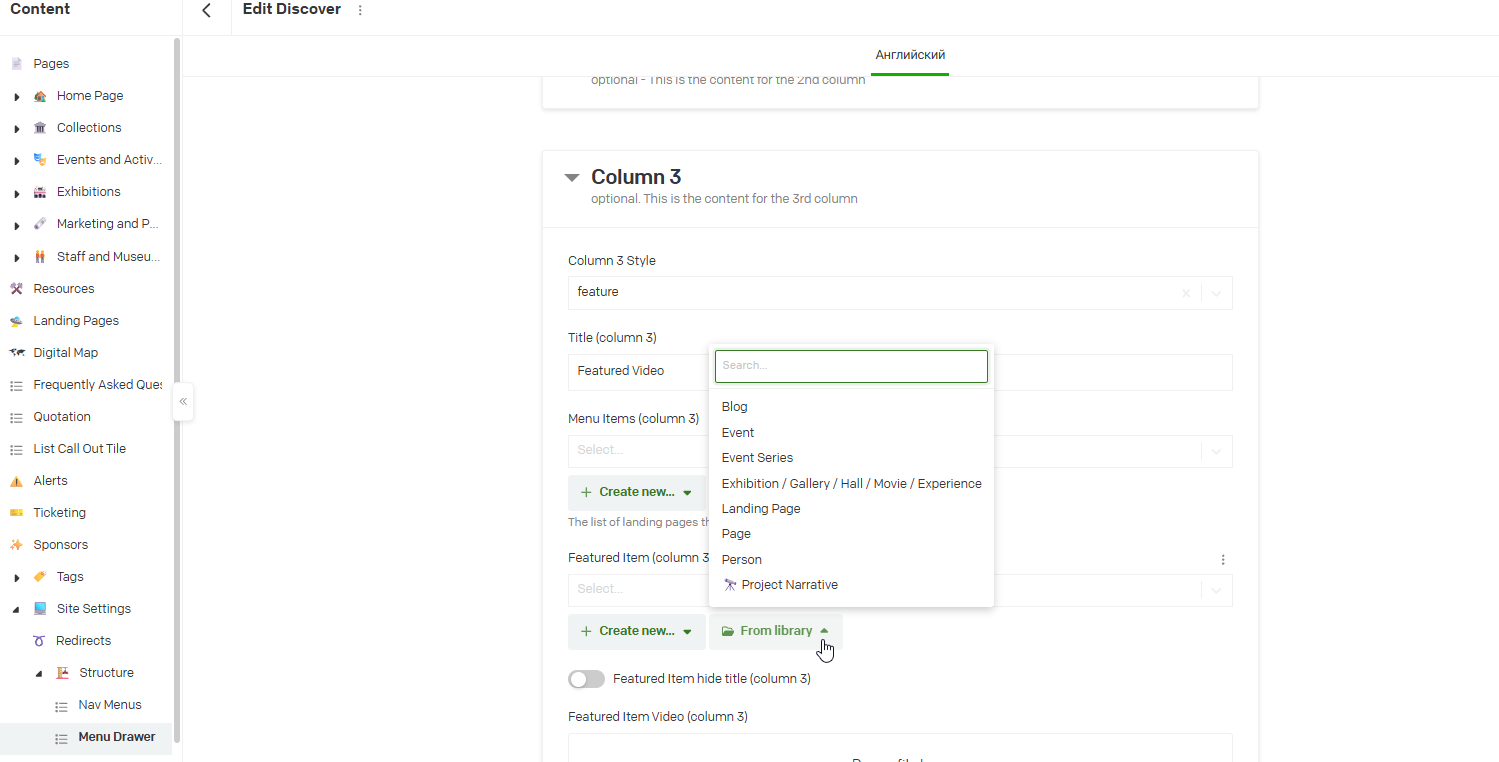Collapse the Column 3 section
Viewport: 1499px width, 762px height.
click(x=572, y=178)
